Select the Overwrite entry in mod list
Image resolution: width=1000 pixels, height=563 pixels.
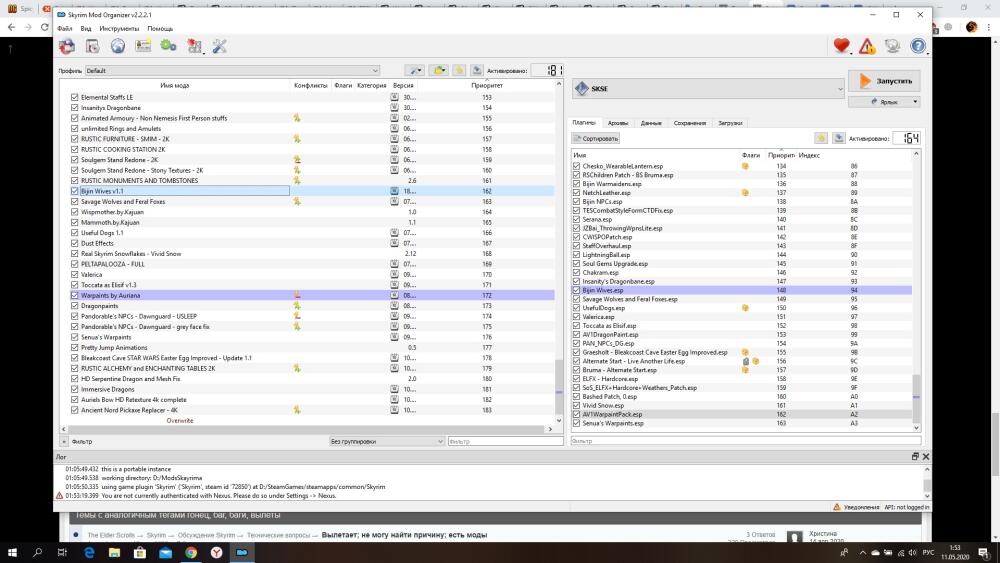click(180, 420)
